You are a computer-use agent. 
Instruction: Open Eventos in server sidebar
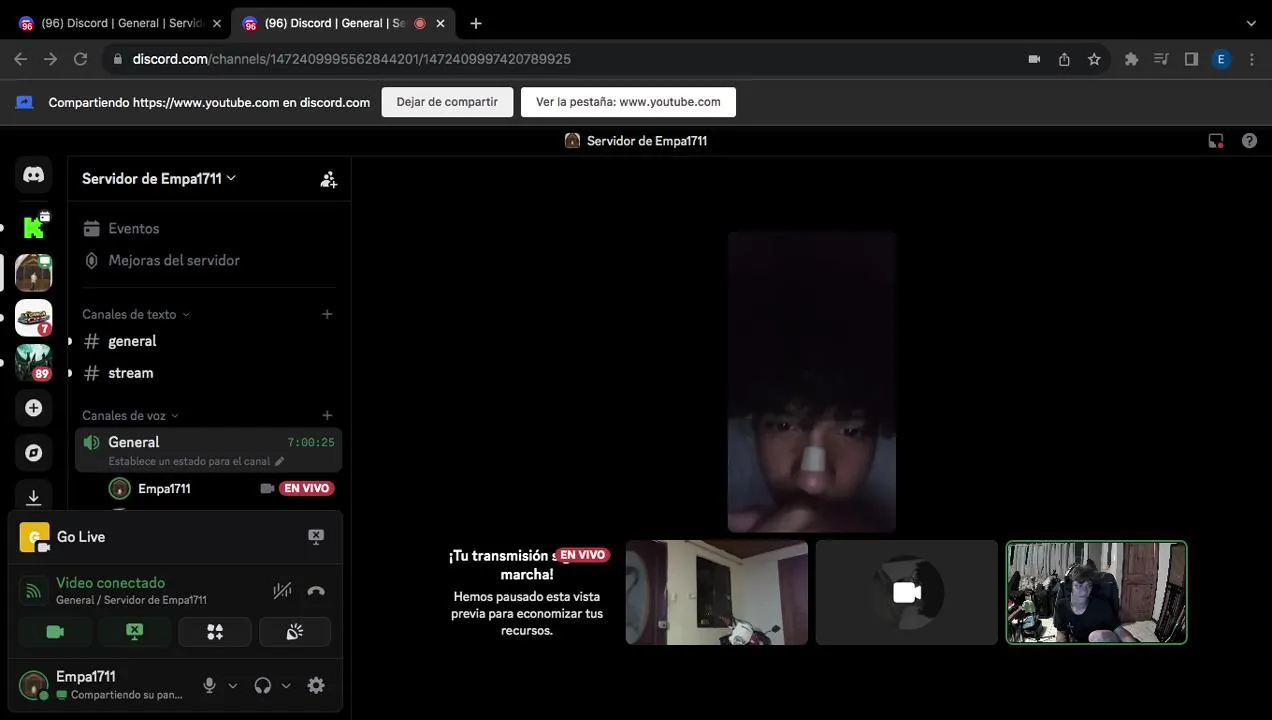(208, 228)
